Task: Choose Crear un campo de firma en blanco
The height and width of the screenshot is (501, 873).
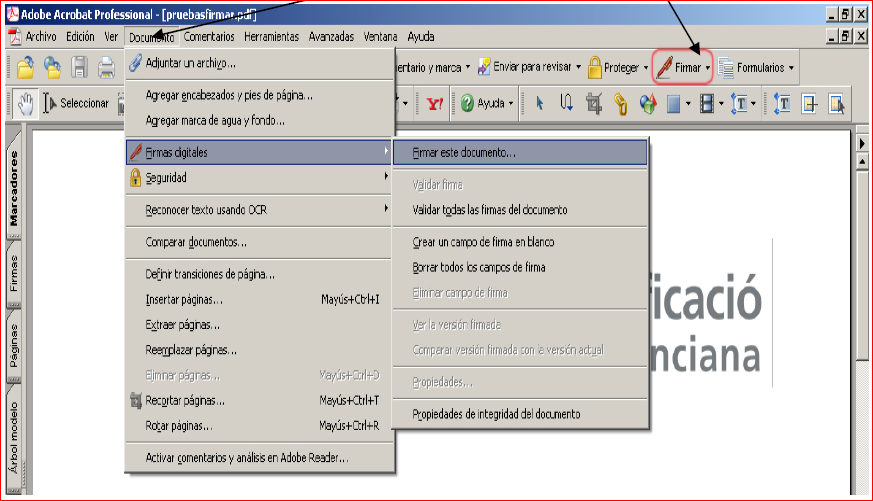Action: [520, 242]
